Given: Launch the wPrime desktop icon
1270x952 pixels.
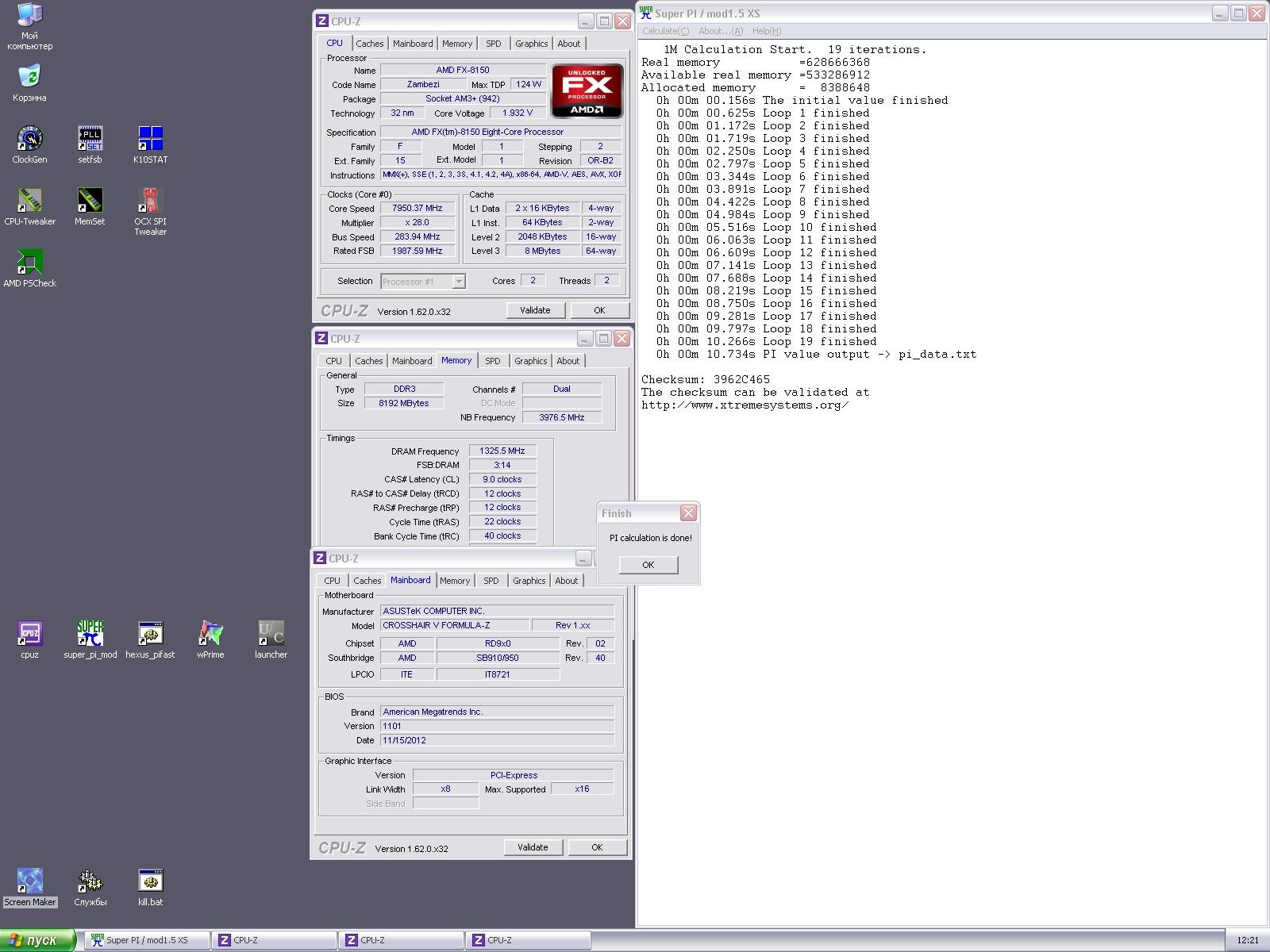Looking at the screenshot, I should 210,639.
